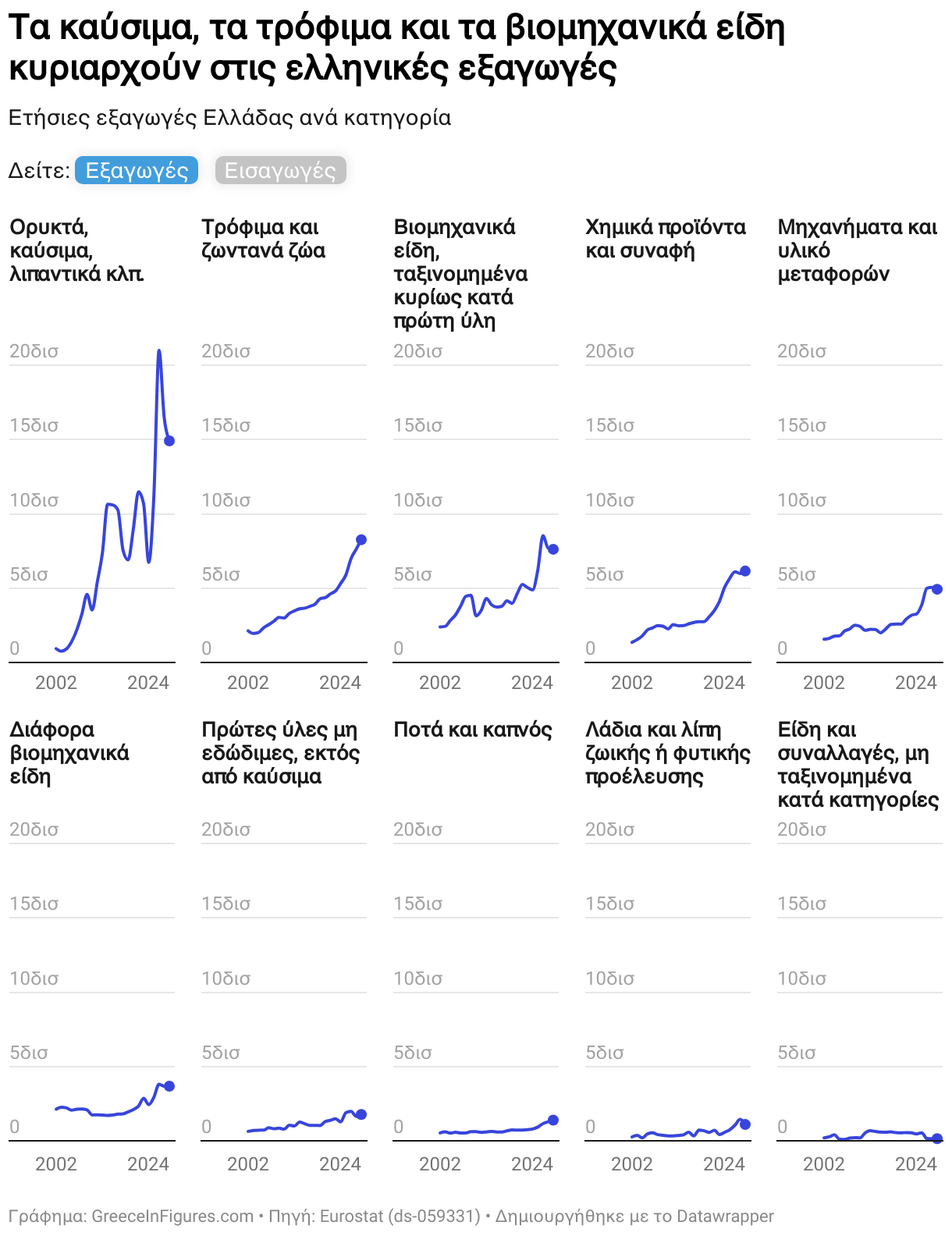Image resolution: width=952 pixels, height=1236 pixels.
Task: Click the main headline about ελληνικές εξαγωγές
Action: [396, 48]
